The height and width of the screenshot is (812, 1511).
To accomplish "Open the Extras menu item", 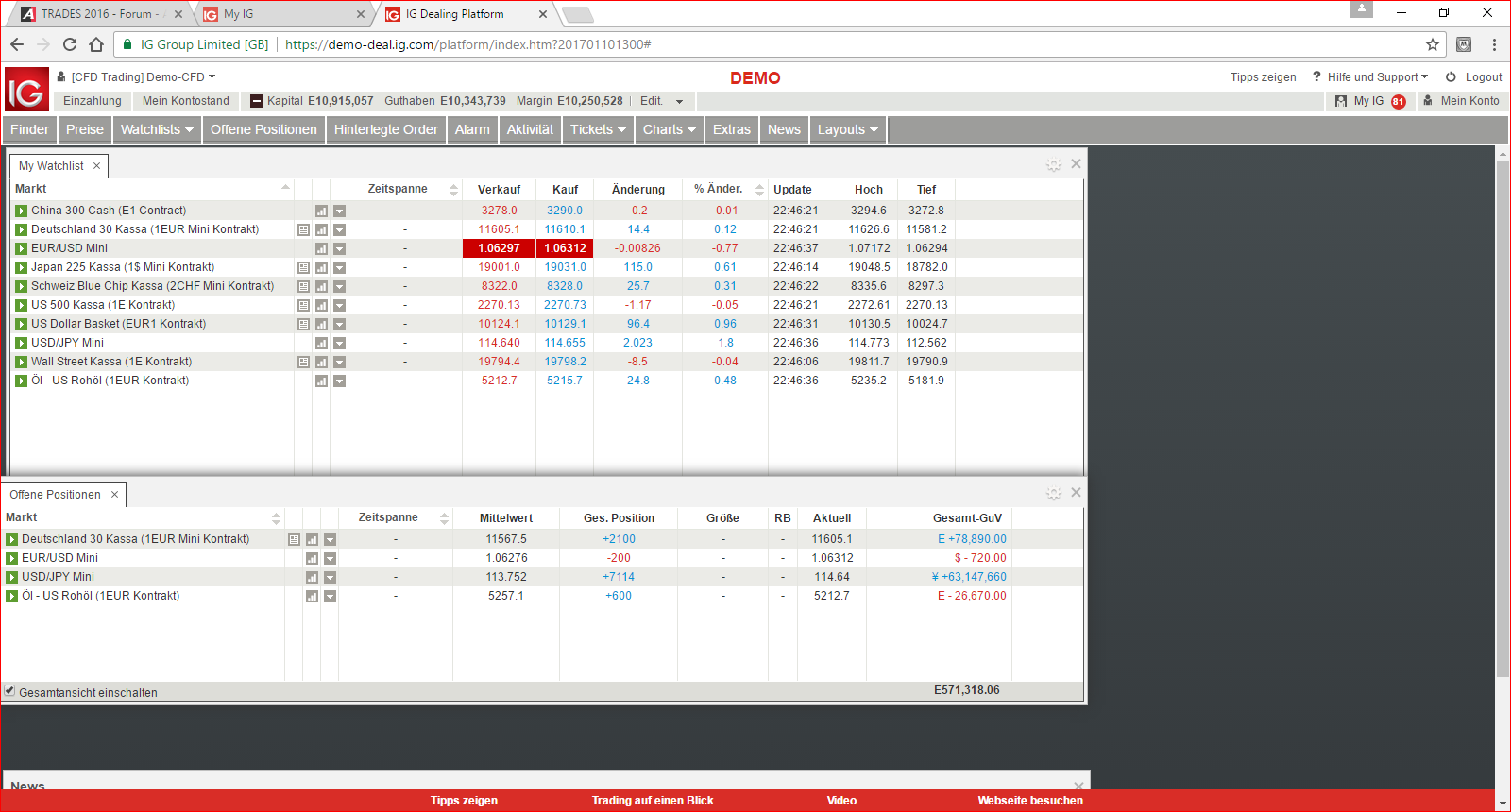I will click(732, 129).
